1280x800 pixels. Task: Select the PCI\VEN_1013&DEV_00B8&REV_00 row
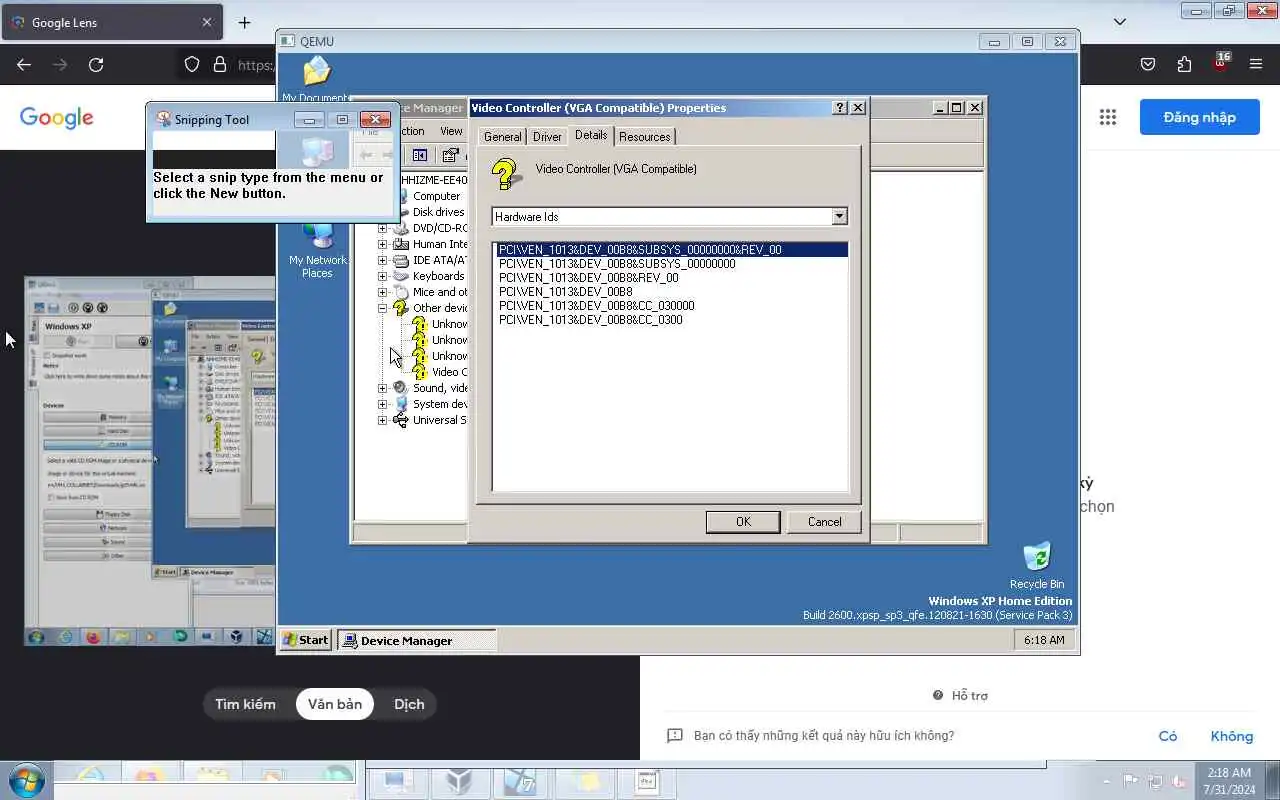tap(588, 278)
